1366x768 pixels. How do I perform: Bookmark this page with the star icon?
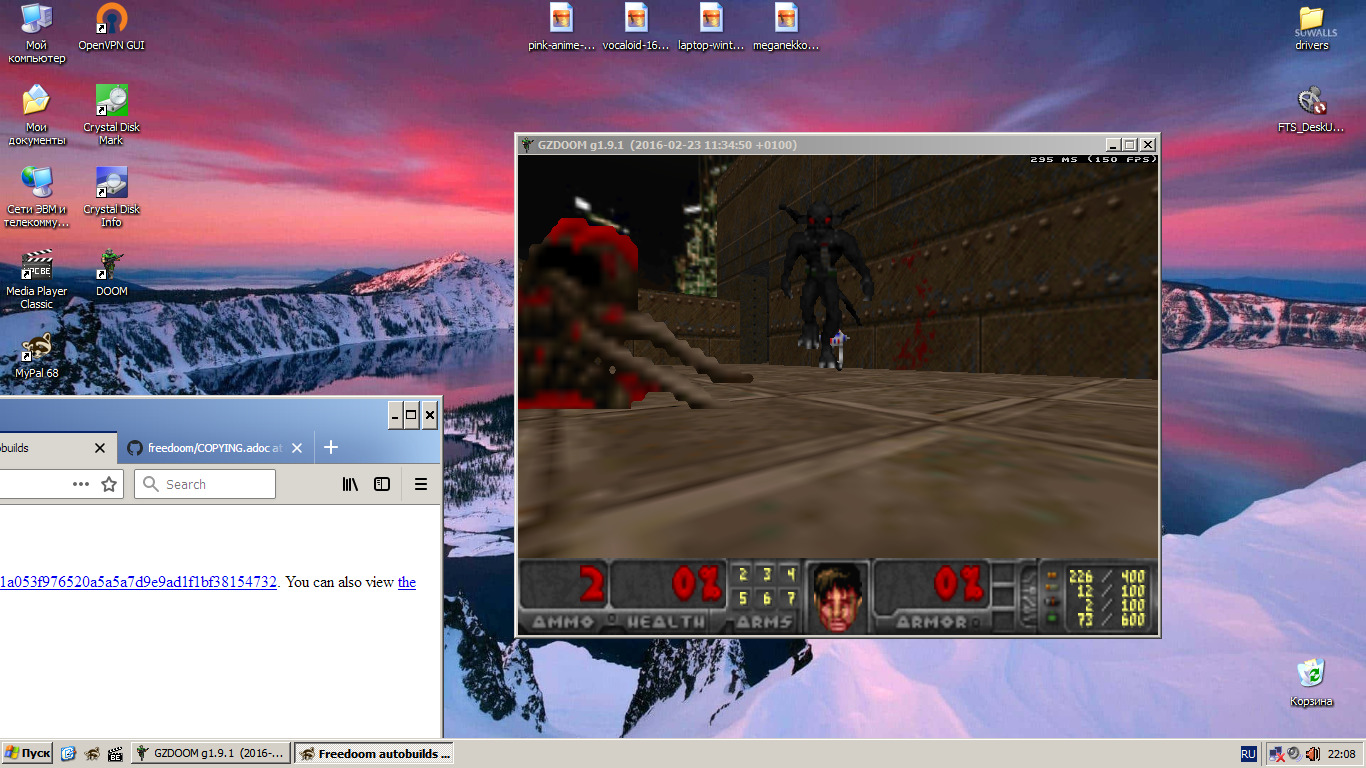[x=109, y=484]
